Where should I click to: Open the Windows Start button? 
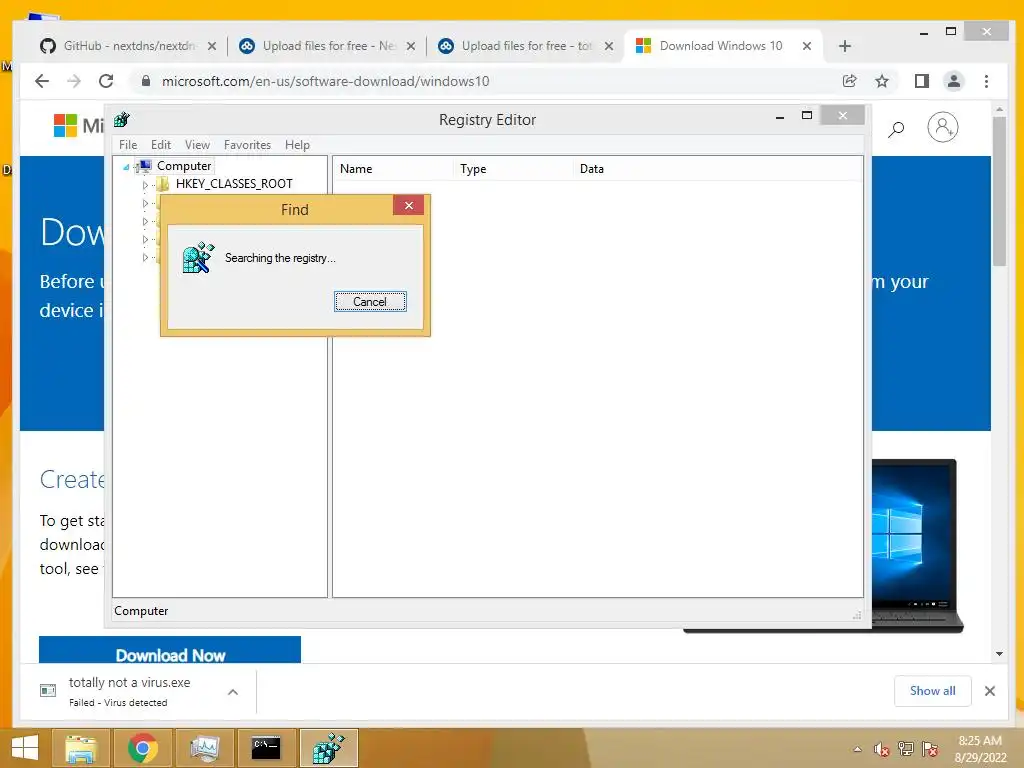click(x=25, y=748)
